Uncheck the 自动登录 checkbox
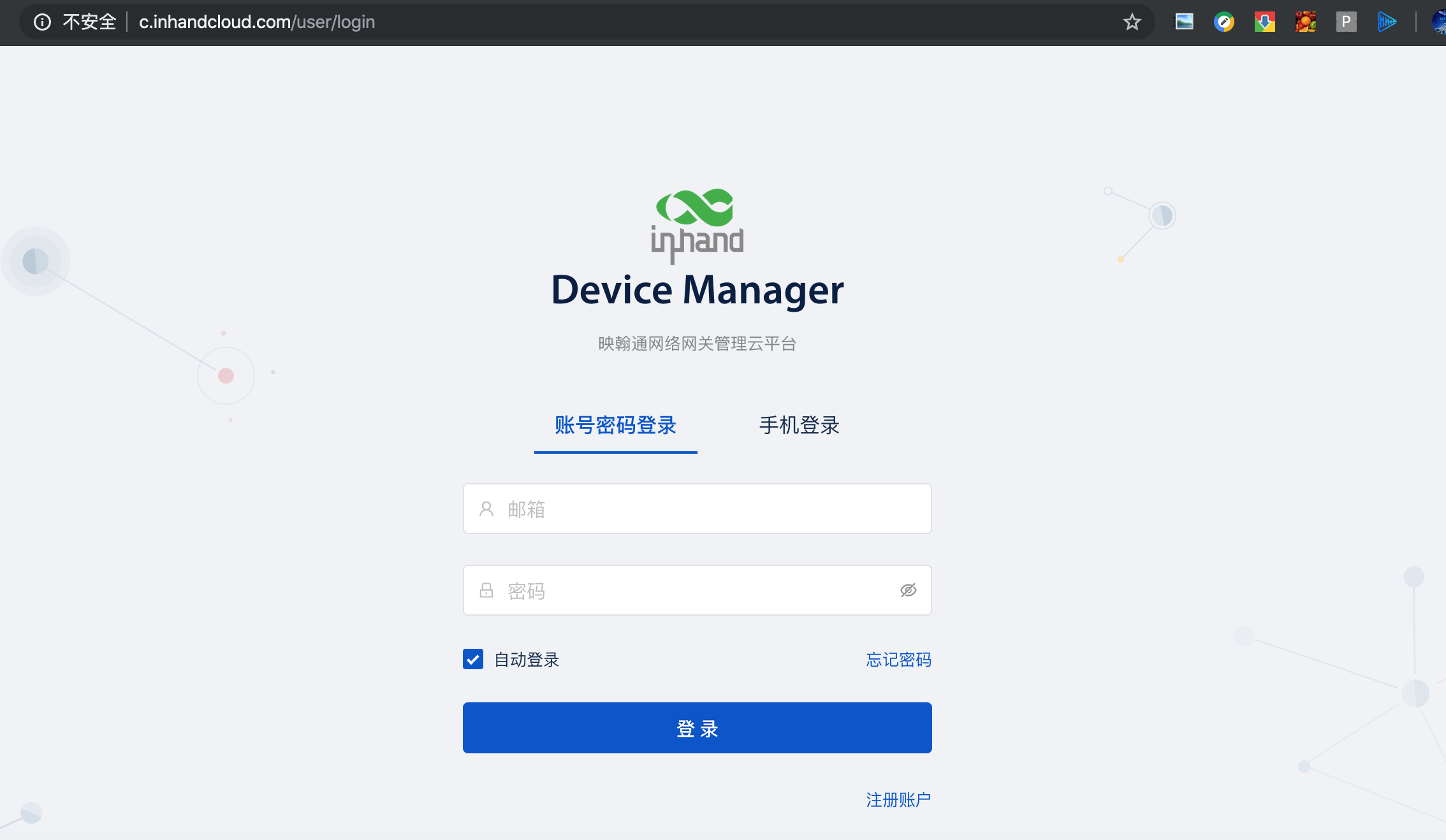 (x=473, y=659)
